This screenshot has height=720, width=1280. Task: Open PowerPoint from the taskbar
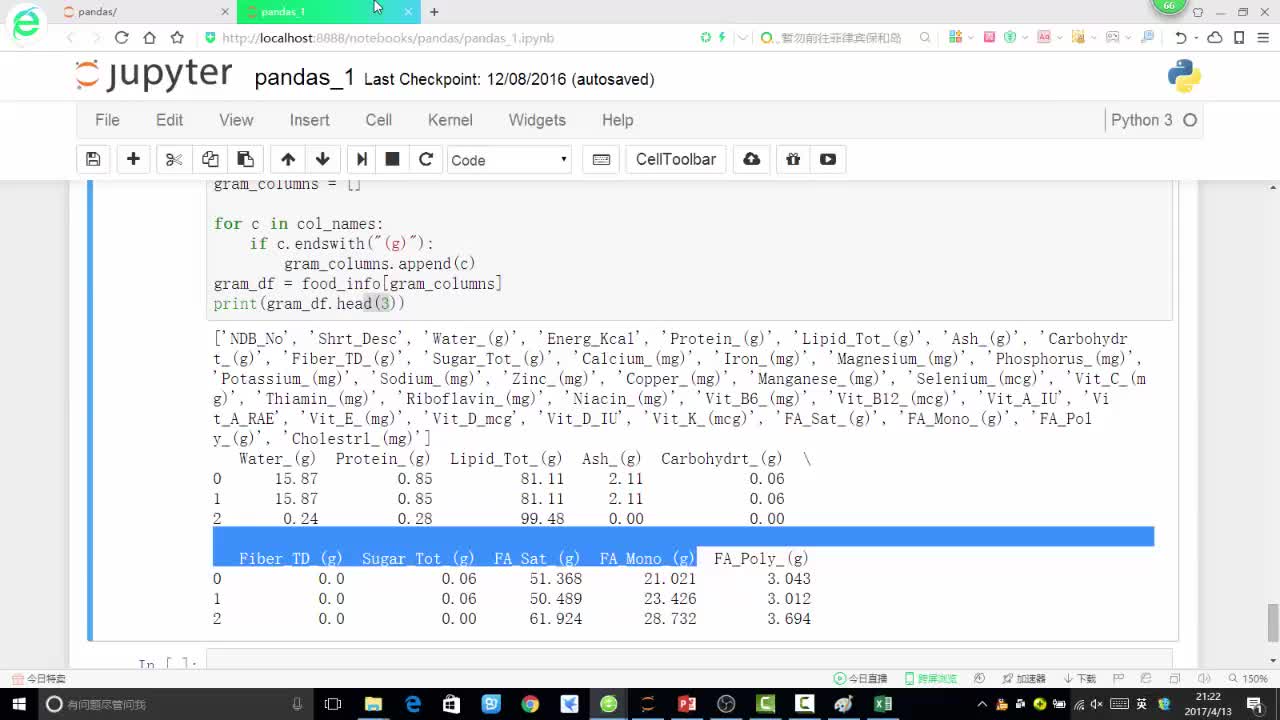click(687, 704)
